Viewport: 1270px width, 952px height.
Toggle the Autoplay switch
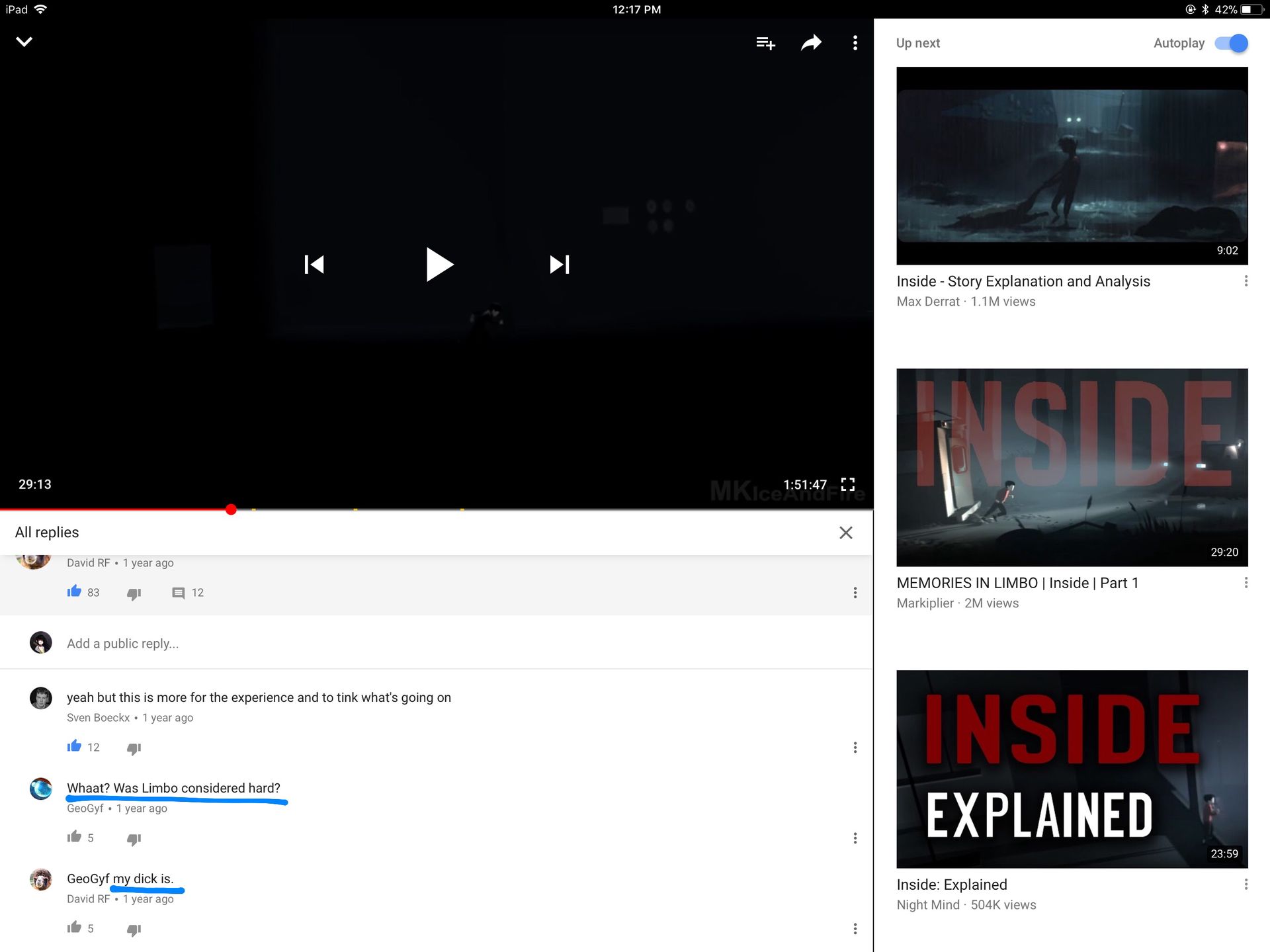coord(1232,43)
